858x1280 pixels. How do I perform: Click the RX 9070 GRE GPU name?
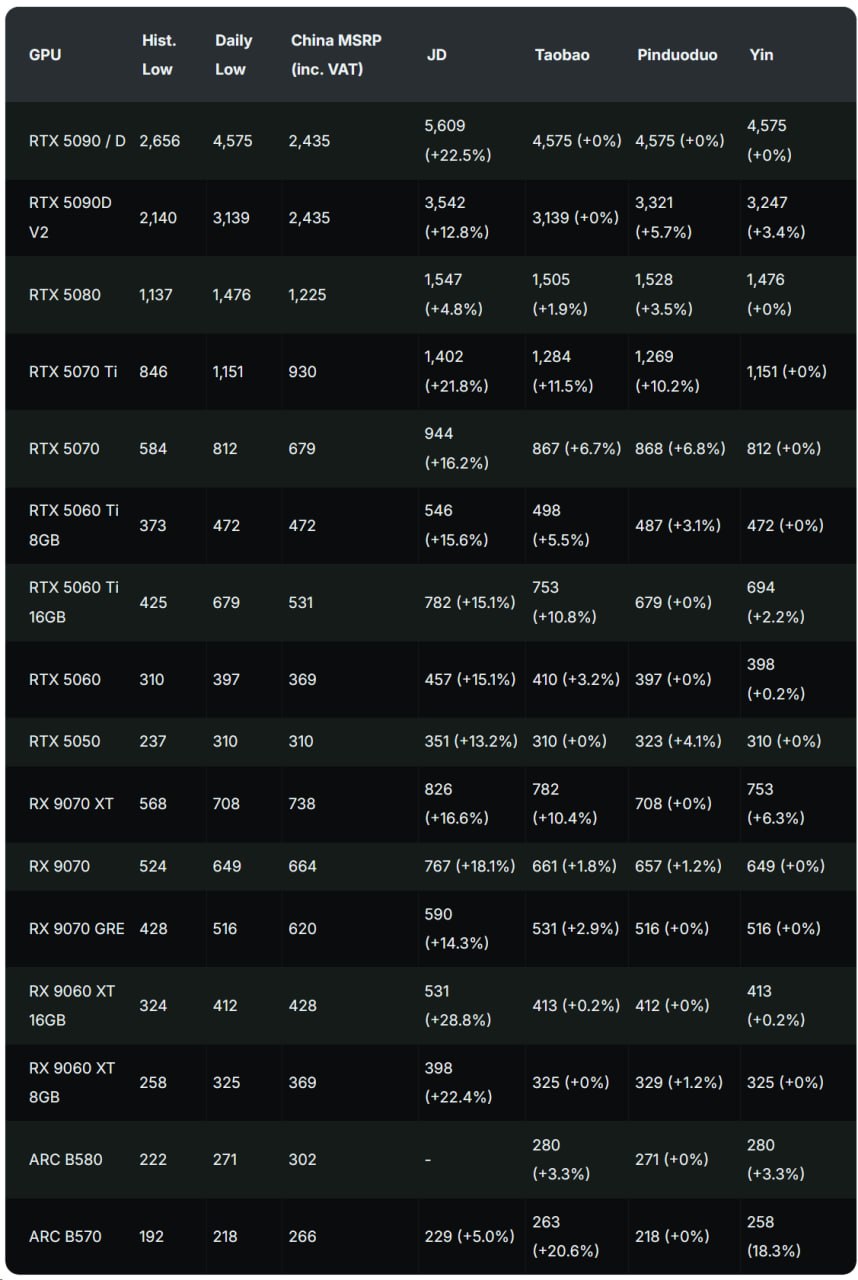click(77, 929)
